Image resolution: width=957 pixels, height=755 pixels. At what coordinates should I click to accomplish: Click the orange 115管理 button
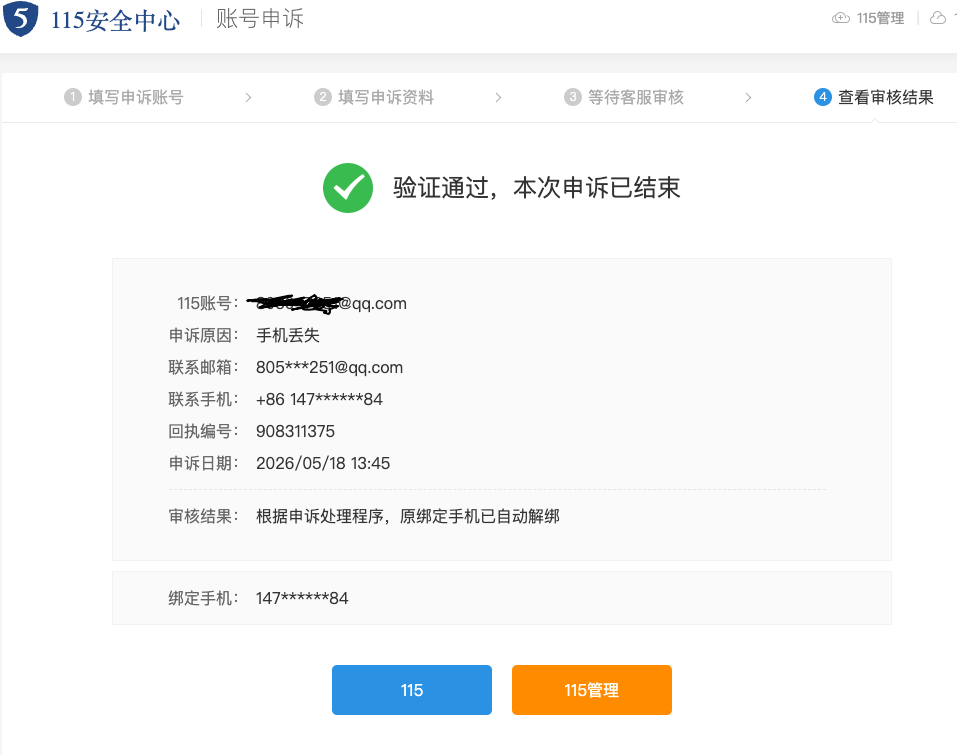click(x=592, y=690)
